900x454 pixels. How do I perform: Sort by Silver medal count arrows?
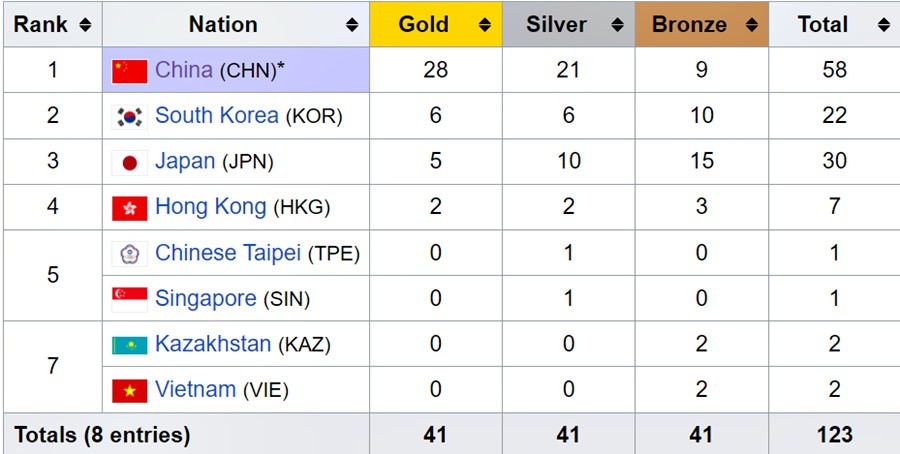click(617, 25)
